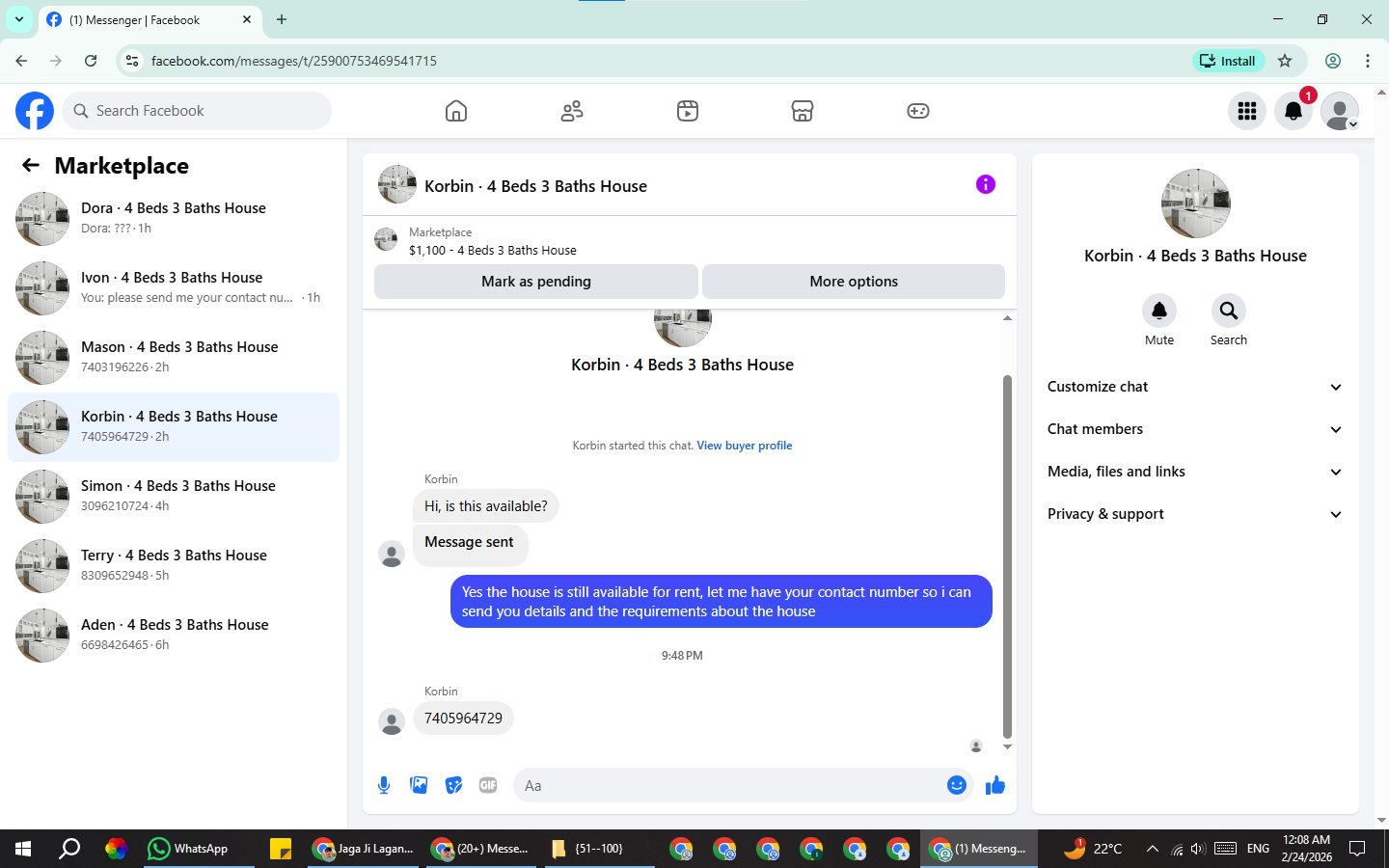Open the Windows Start menu

[23, 849]
